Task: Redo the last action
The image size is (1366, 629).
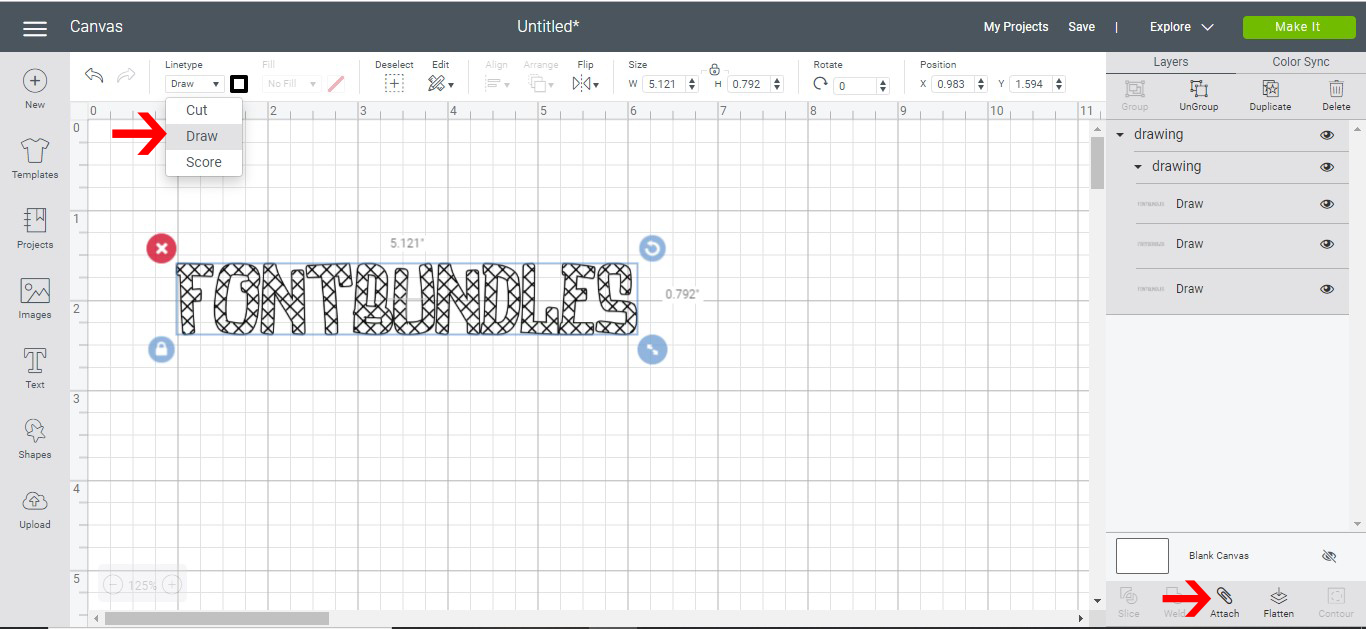Action: [126, 76]
